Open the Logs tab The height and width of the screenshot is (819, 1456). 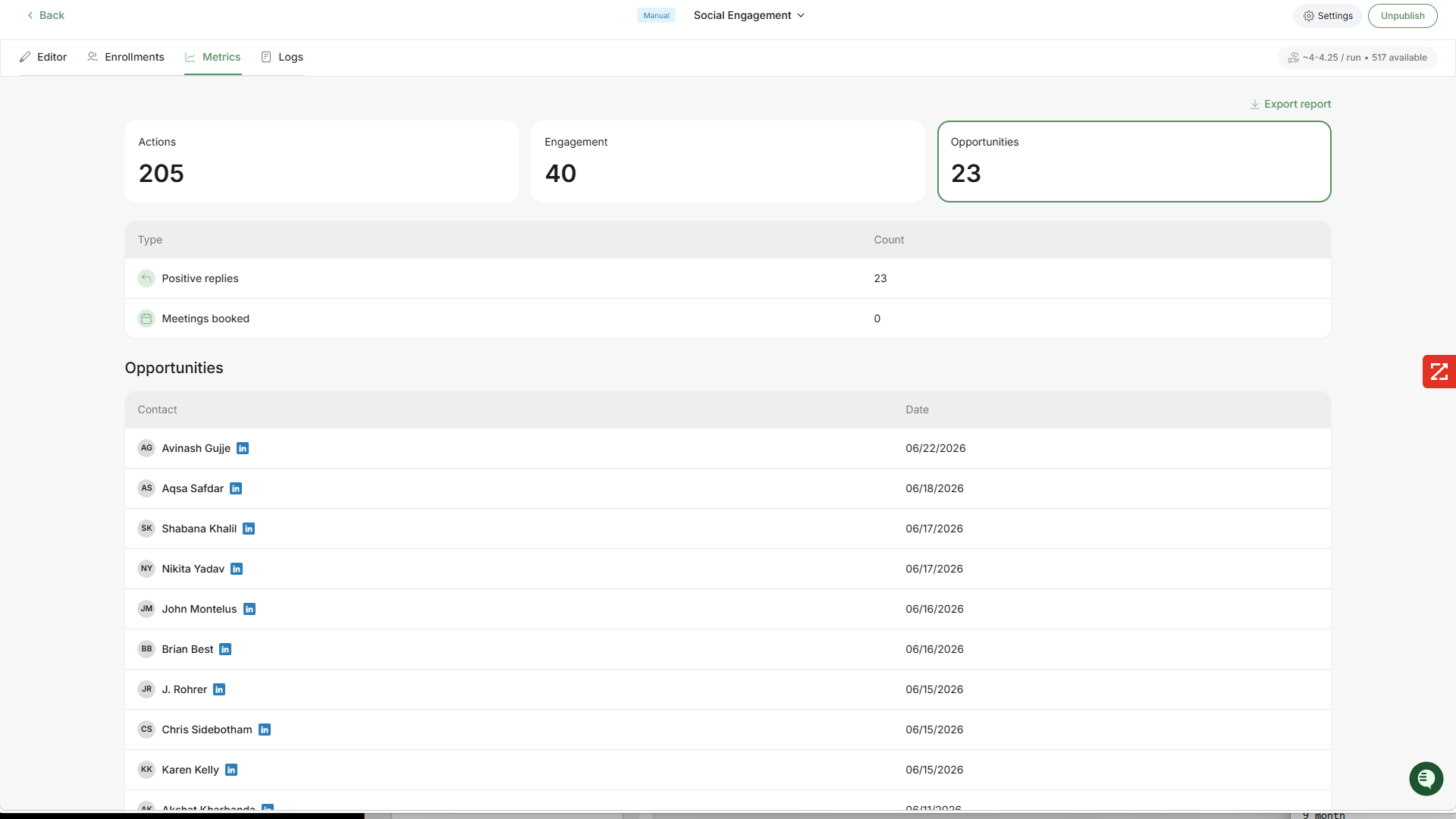pyautogui.click(x=282, y=57)
